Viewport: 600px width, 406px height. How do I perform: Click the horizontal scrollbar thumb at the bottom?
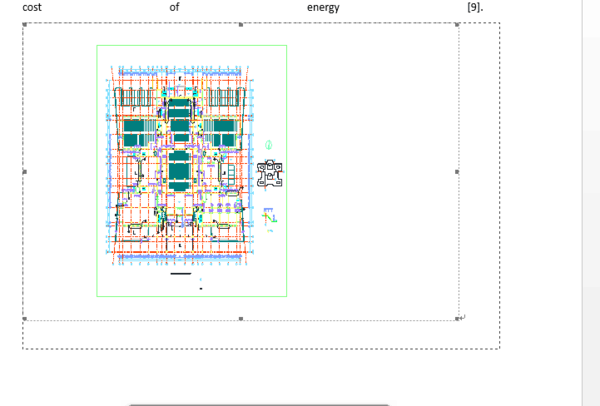click(259, 404)
